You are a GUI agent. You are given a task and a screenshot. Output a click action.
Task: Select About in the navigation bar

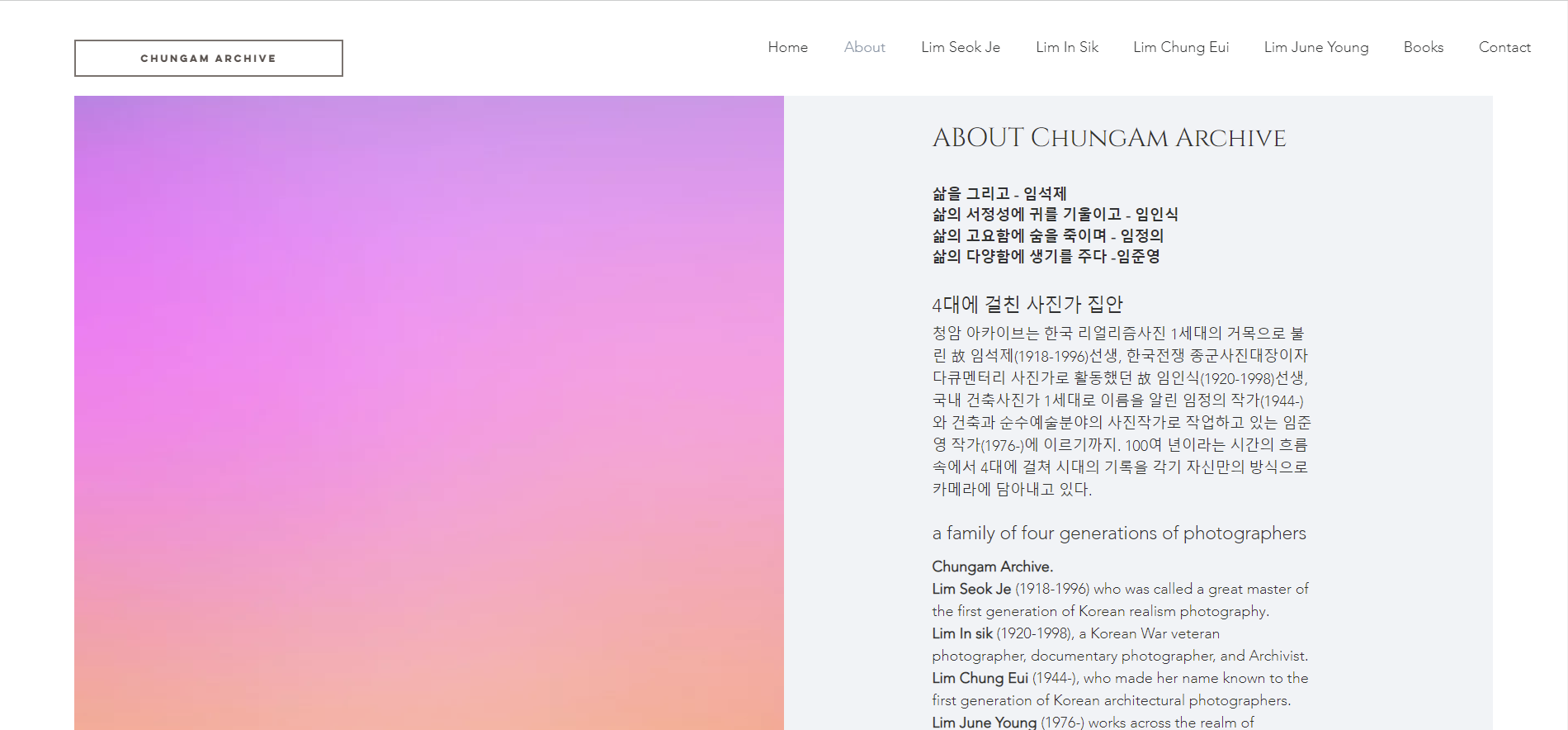[864, 47]
